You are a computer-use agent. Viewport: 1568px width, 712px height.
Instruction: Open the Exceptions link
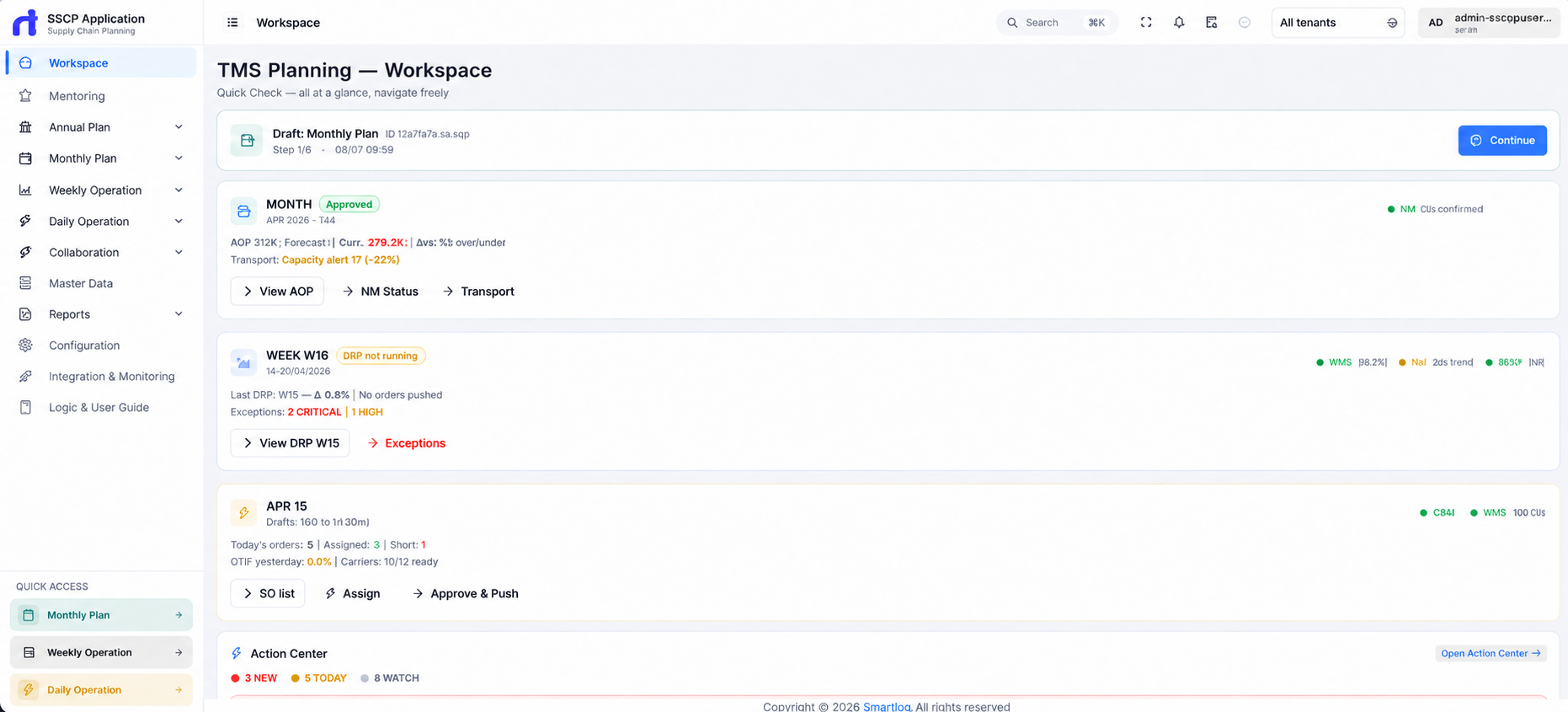(x=407, y=443)
